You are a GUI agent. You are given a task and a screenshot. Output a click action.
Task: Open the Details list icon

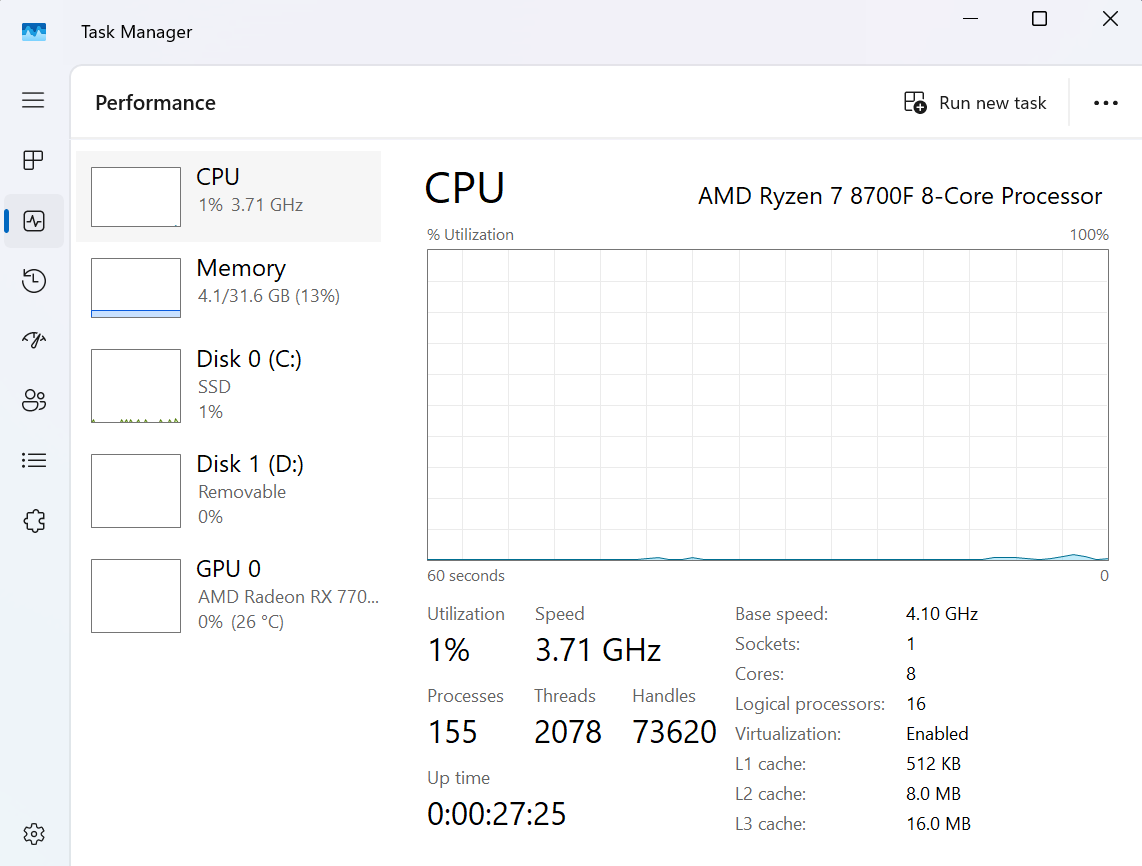pyautogui.click(x=34, y=461)
